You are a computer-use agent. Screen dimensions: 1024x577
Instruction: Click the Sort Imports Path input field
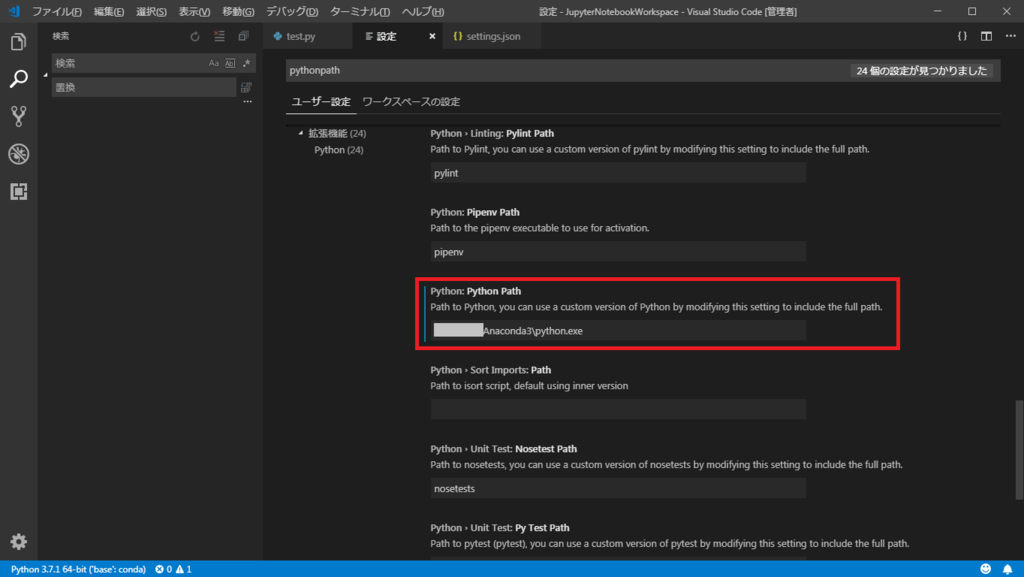point(618,409)
